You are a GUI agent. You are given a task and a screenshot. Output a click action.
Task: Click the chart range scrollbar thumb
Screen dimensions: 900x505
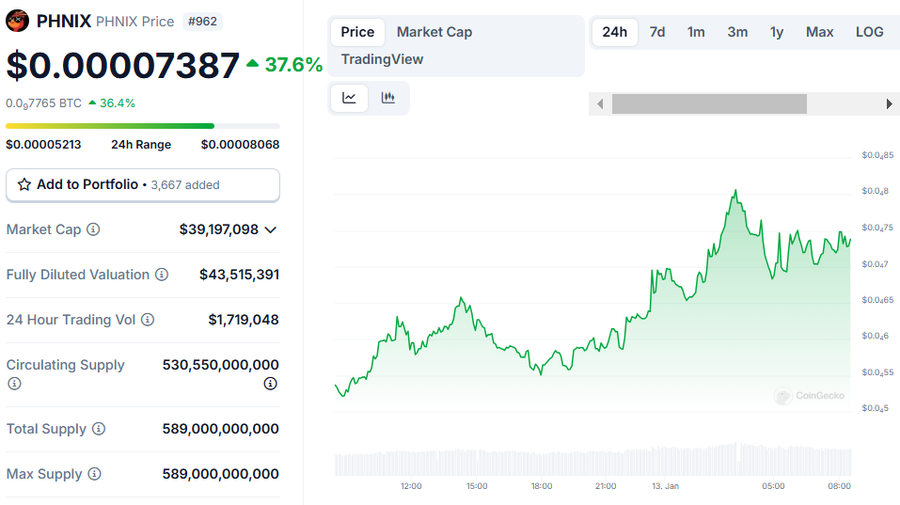tap(709, 104)
